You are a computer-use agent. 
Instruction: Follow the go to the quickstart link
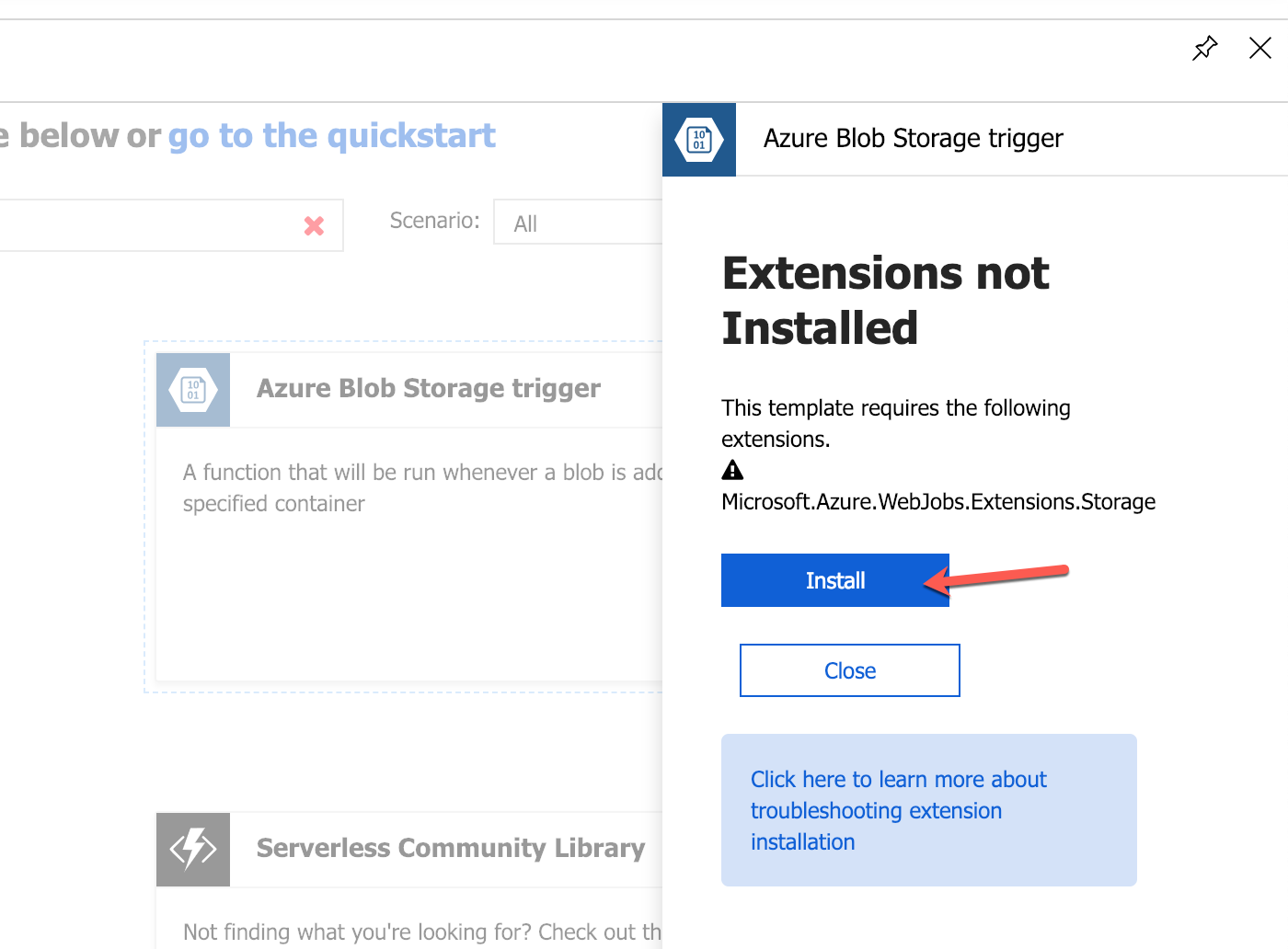point(332,136)
